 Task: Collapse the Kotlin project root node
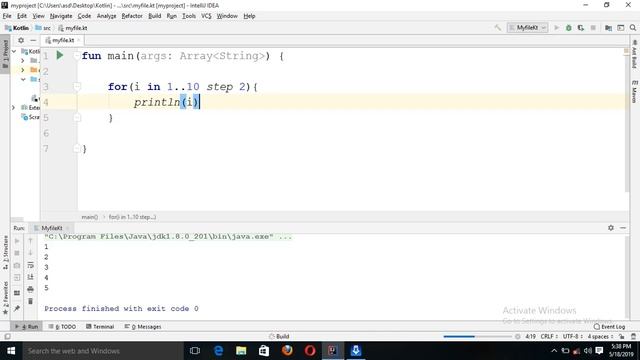(x=14, y=51)
